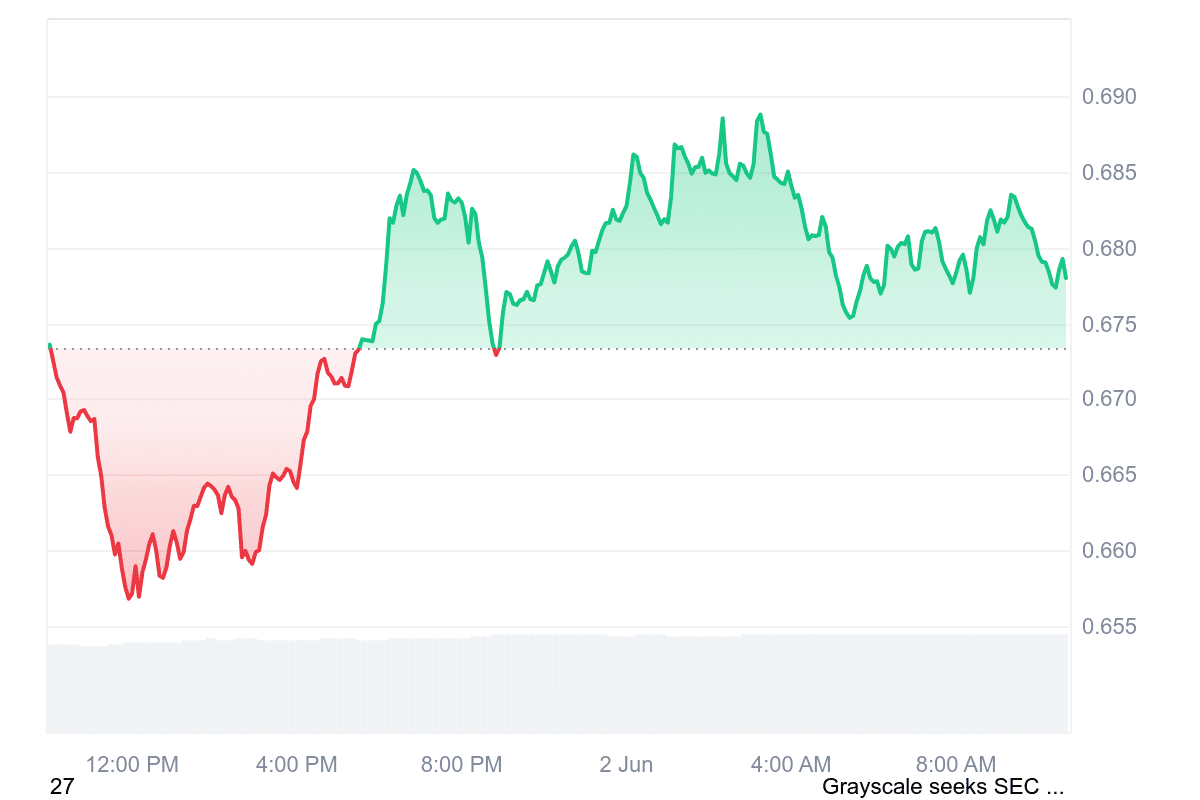Click the 'Grayscale seeks SEC ...' news headline
1200x800 pixels.
click(942, 787)
